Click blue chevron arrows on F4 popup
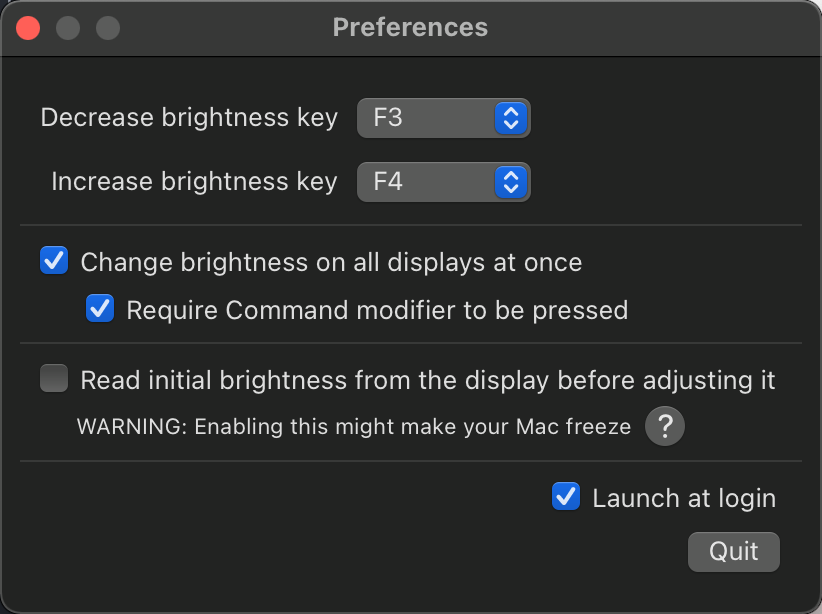 point(511,182)
